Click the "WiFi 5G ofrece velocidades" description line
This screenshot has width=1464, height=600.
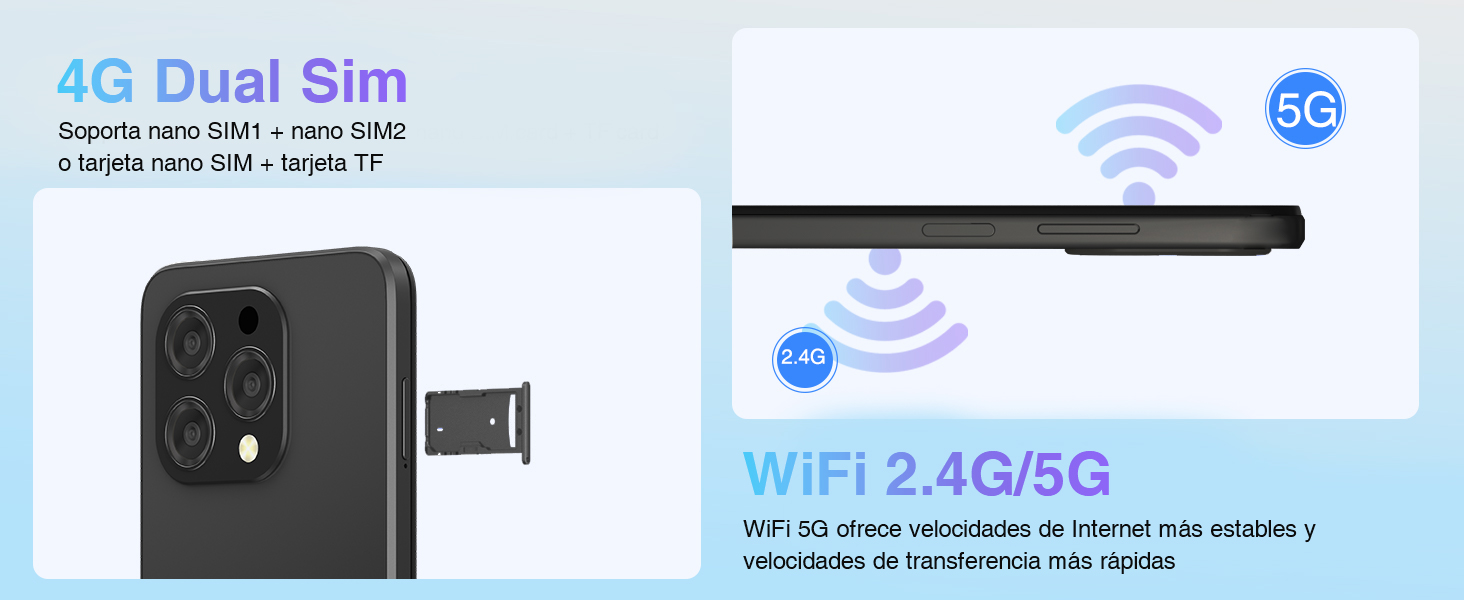coord(1029,529)
